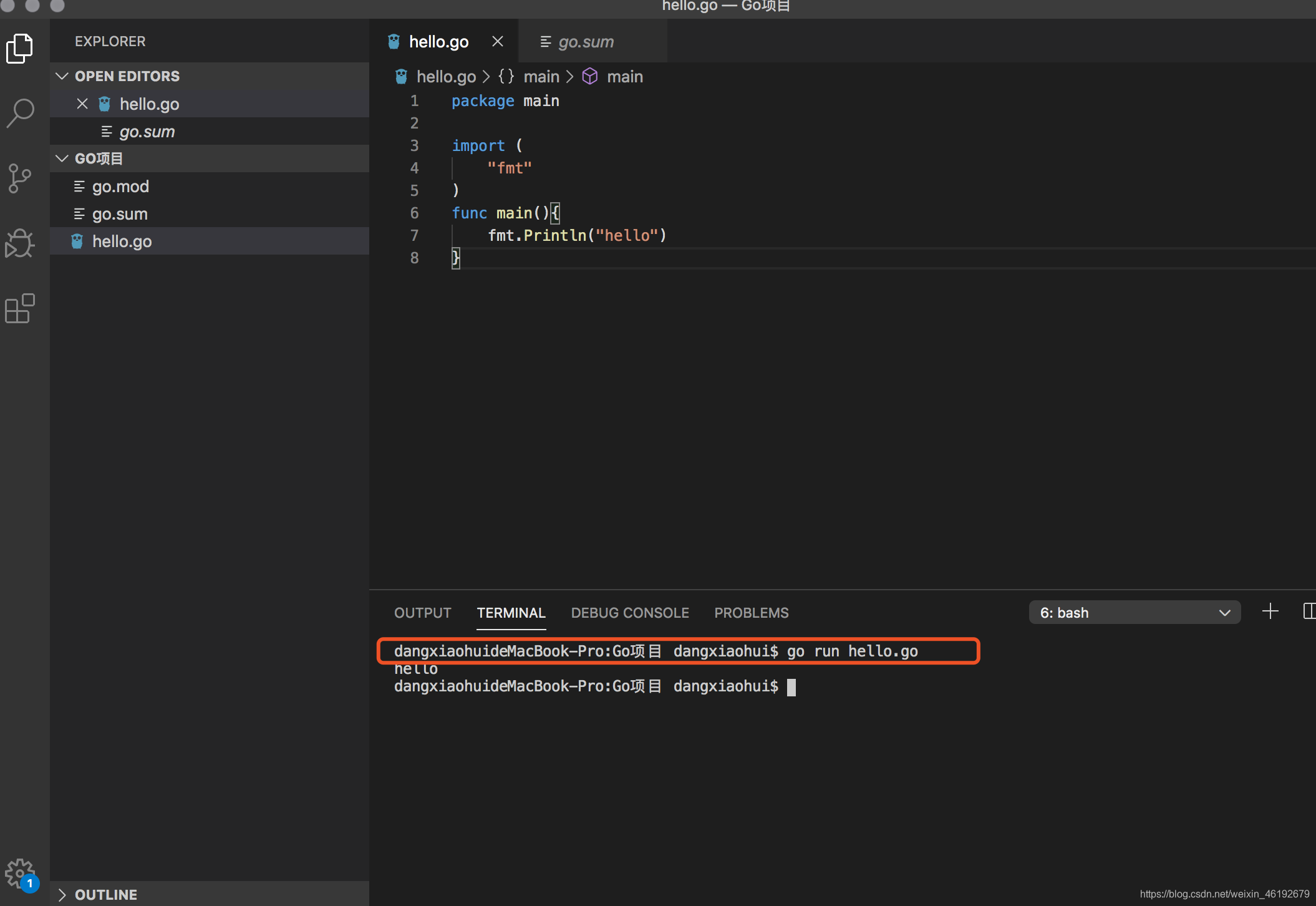This screenshot has width=1316, height=906.
Task: Open the Explorer view in activity bar
Action: [x=20, y=49]
